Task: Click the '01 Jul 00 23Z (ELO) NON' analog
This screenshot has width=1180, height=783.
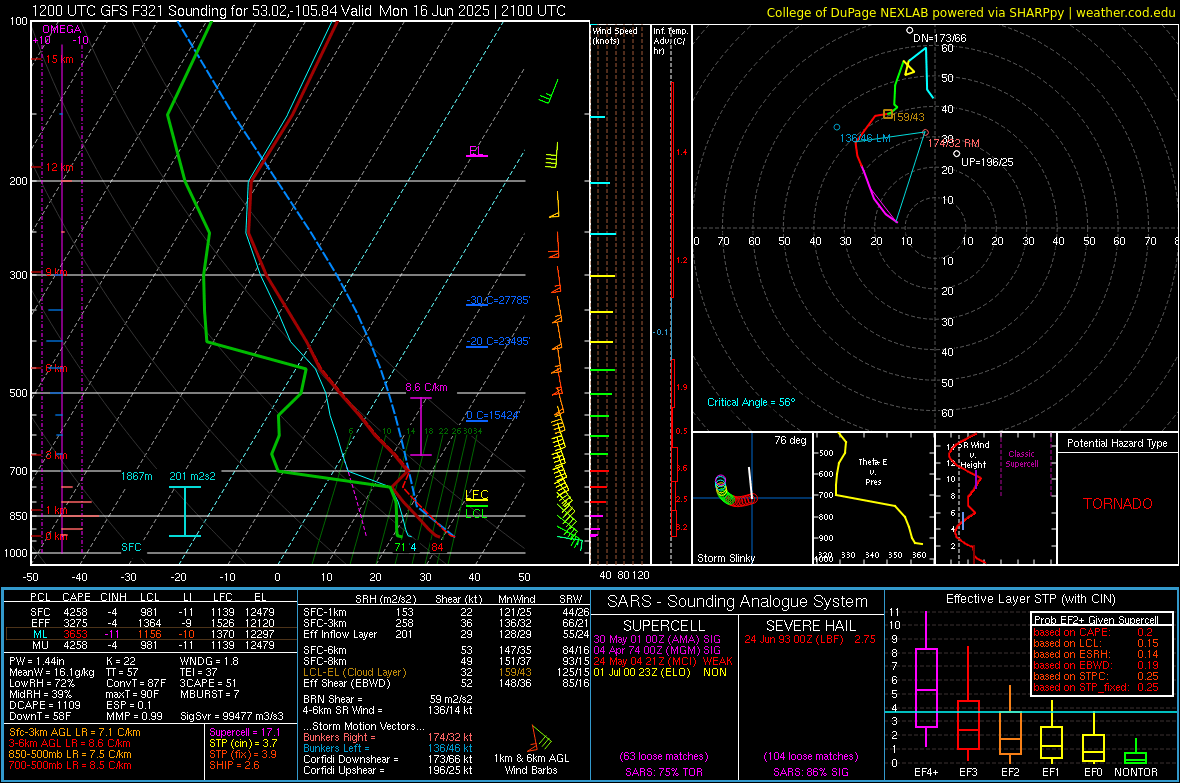Action: pyautogui.click(x=659, y=672)
